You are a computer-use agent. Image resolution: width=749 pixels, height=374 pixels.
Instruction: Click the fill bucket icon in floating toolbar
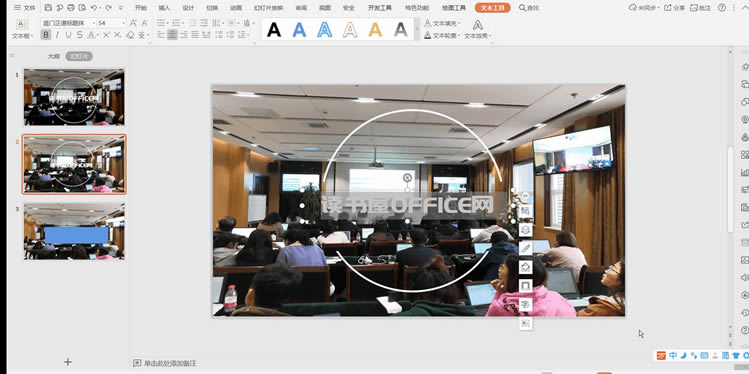click(525, 267)
